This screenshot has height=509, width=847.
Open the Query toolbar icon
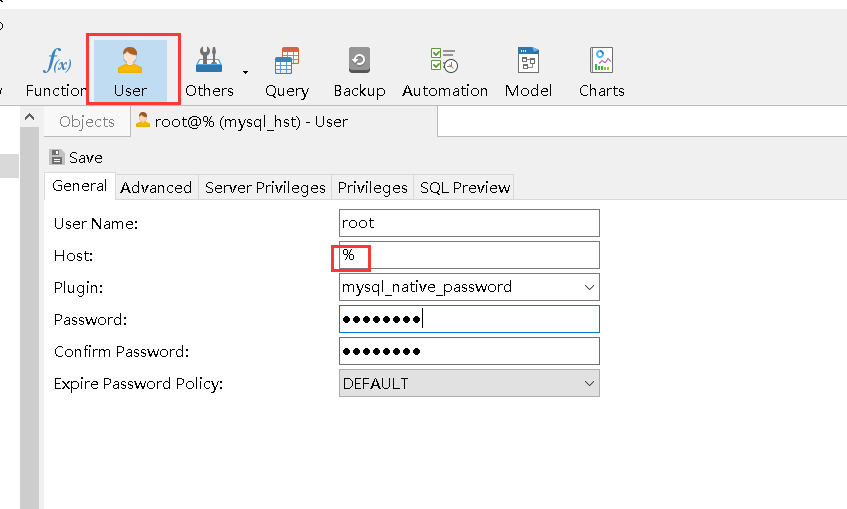click(287, 71)
